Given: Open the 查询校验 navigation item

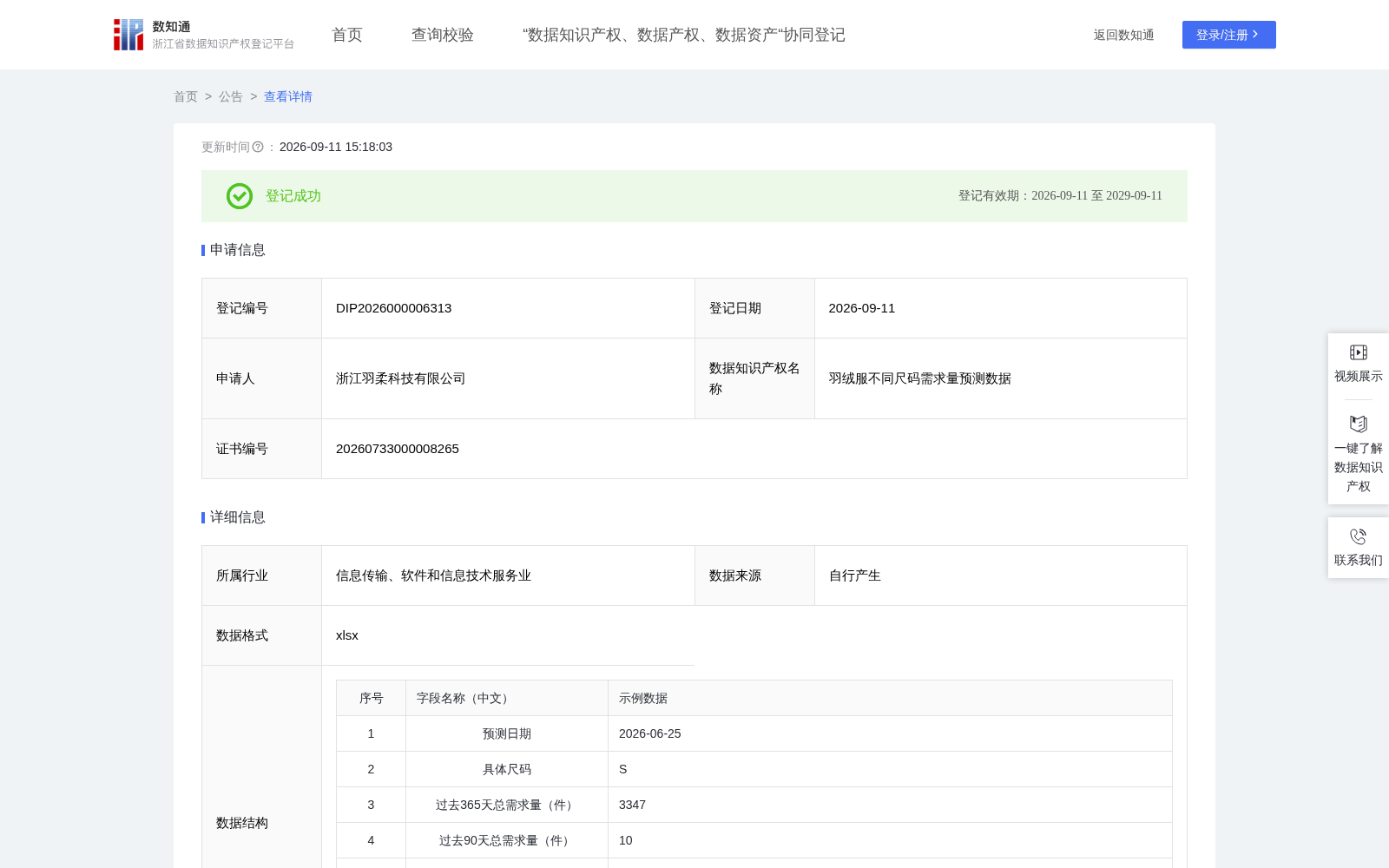Looking at the screenshot, I should click(x=443, y=35).
